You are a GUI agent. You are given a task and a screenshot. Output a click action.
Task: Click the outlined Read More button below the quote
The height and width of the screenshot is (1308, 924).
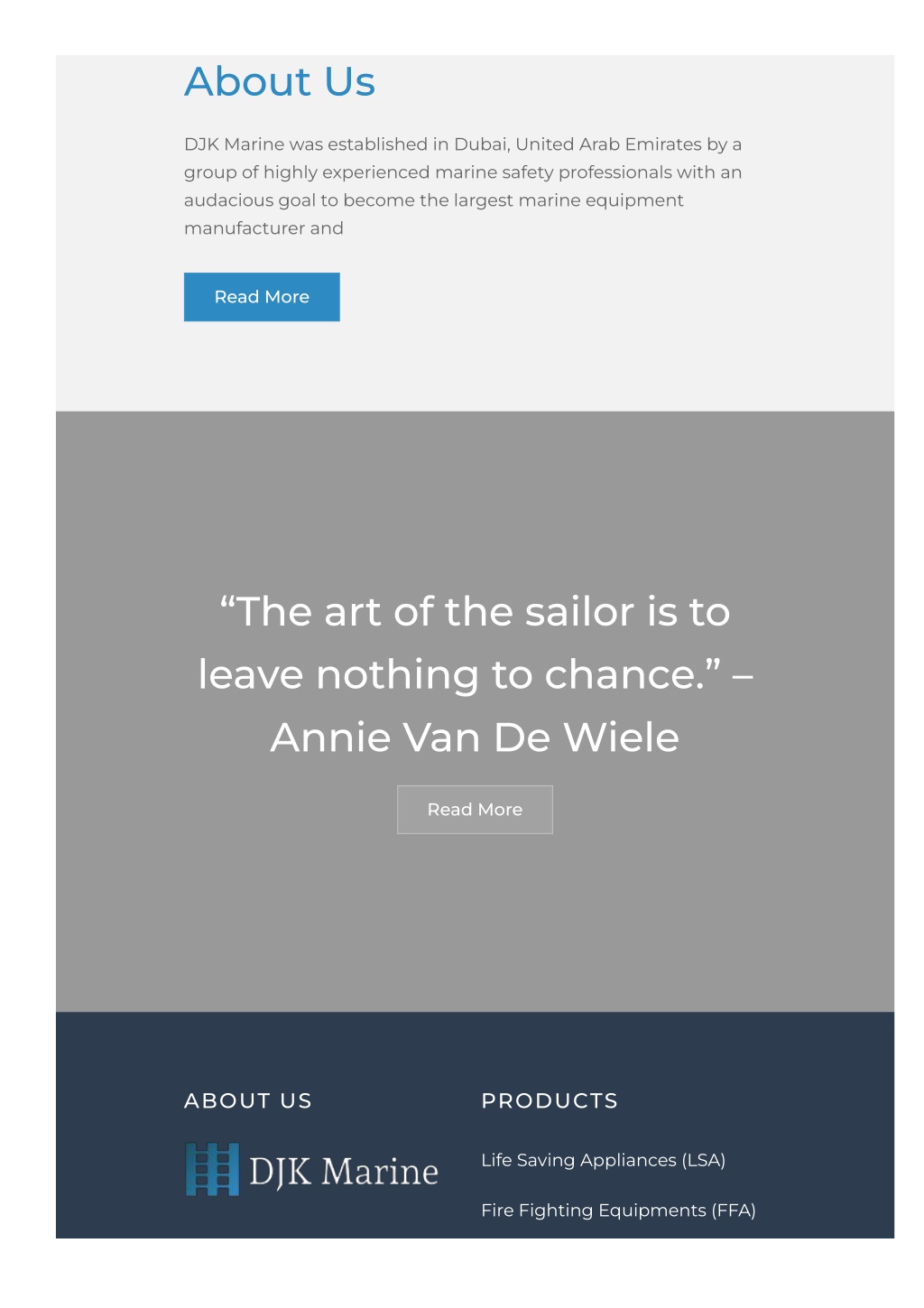click(x=475, y=810)
